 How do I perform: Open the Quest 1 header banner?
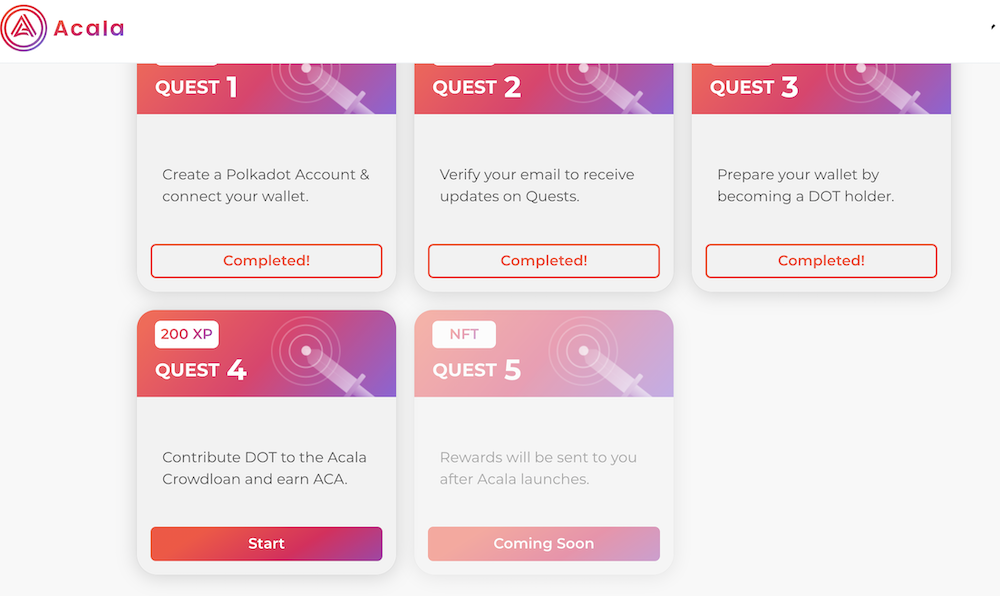point(267,88)
